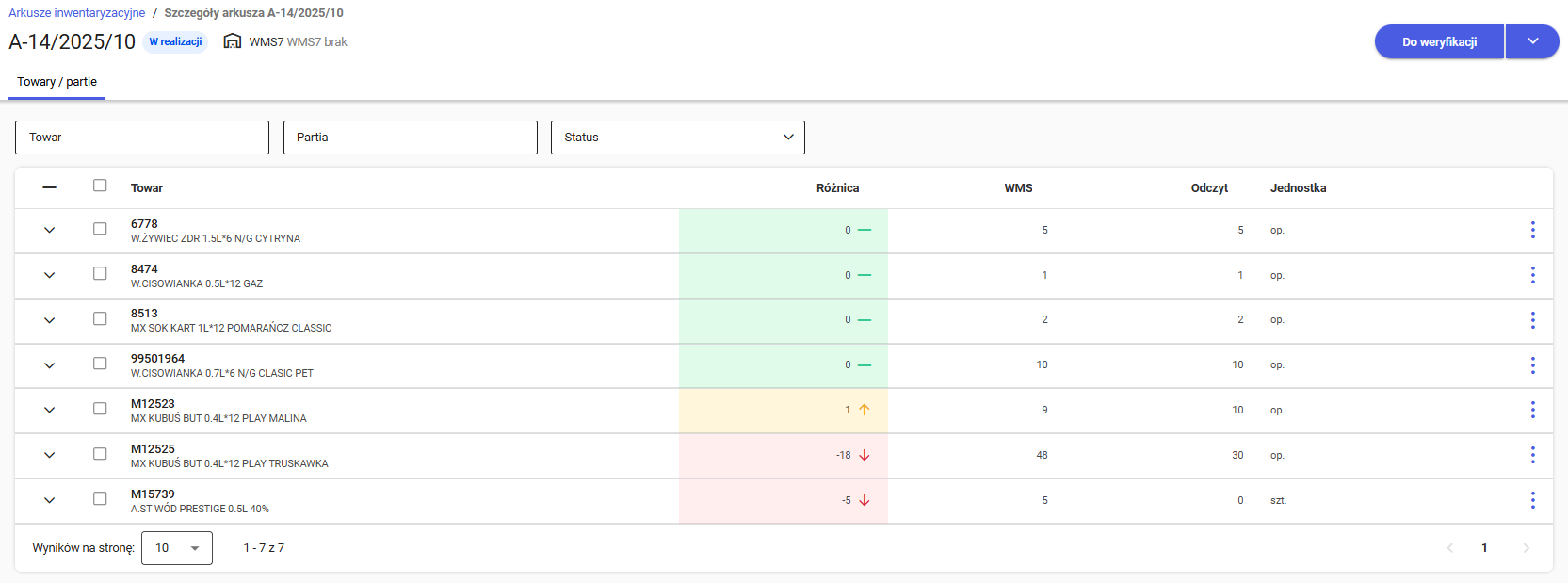The width and height of the screenshot is (1568, 583).
Task: Go to Arkusze inwentaryzacyjne breadcrumb
Action: 77,13
